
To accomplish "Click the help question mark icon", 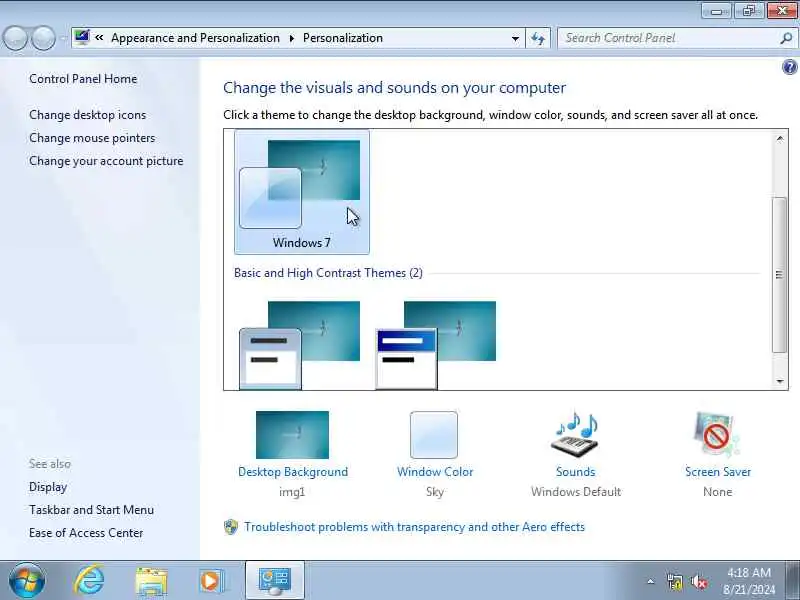I will (789, 67).
